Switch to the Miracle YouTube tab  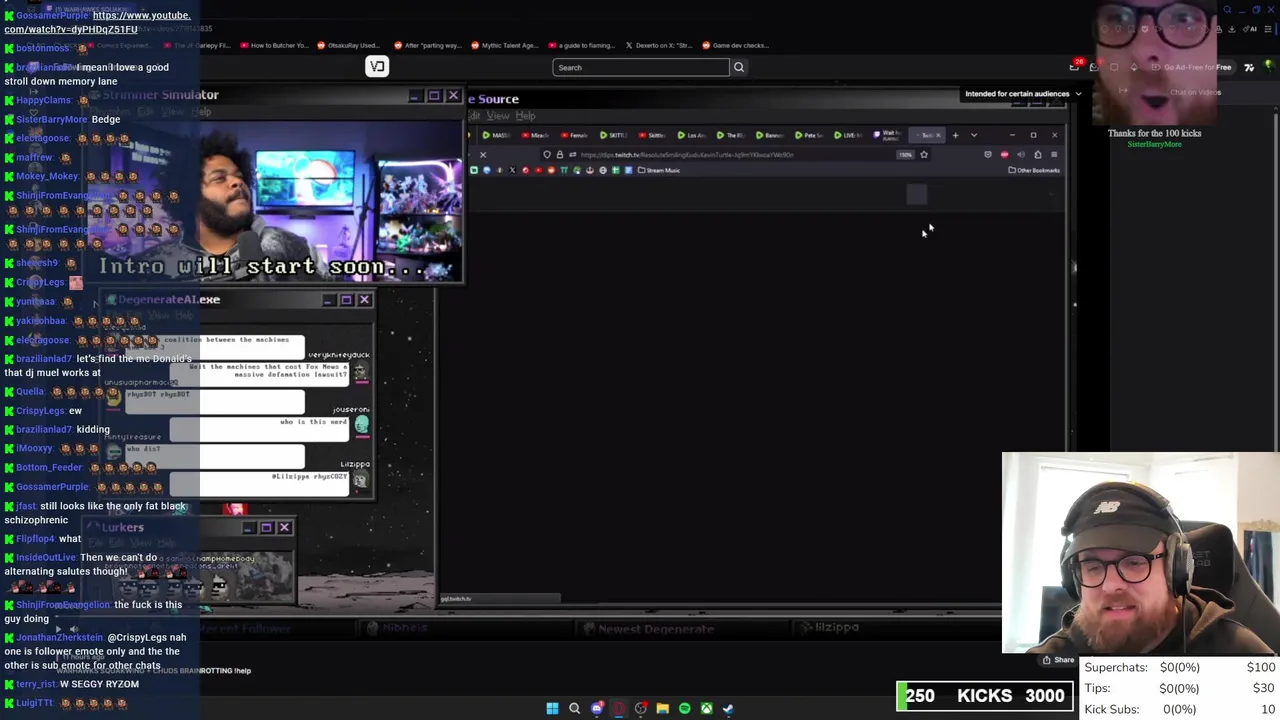535,135
